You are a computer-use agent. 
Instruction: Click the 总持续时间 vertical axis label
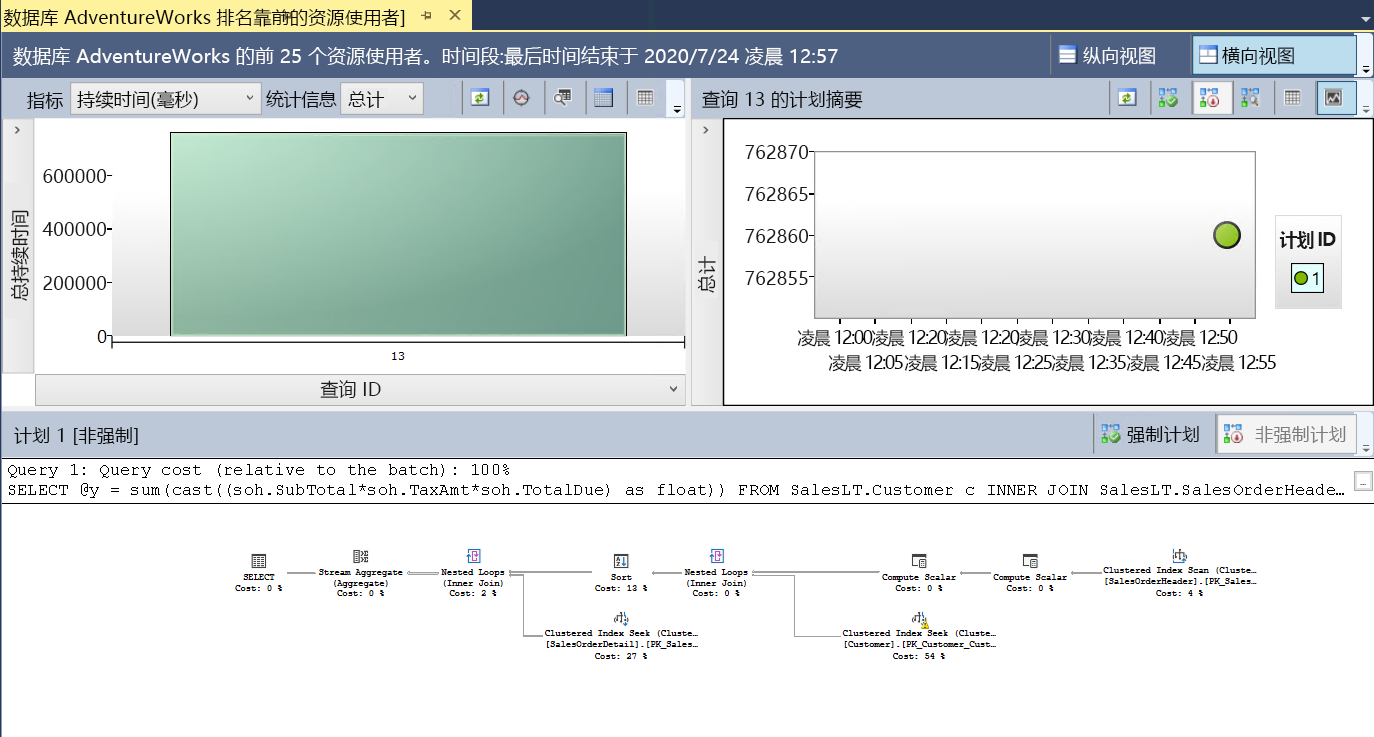pos(19,256)
